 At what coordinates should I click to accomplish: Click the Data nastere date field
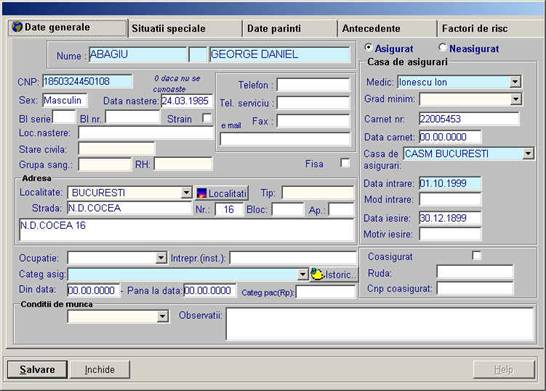tap(187, 101)
